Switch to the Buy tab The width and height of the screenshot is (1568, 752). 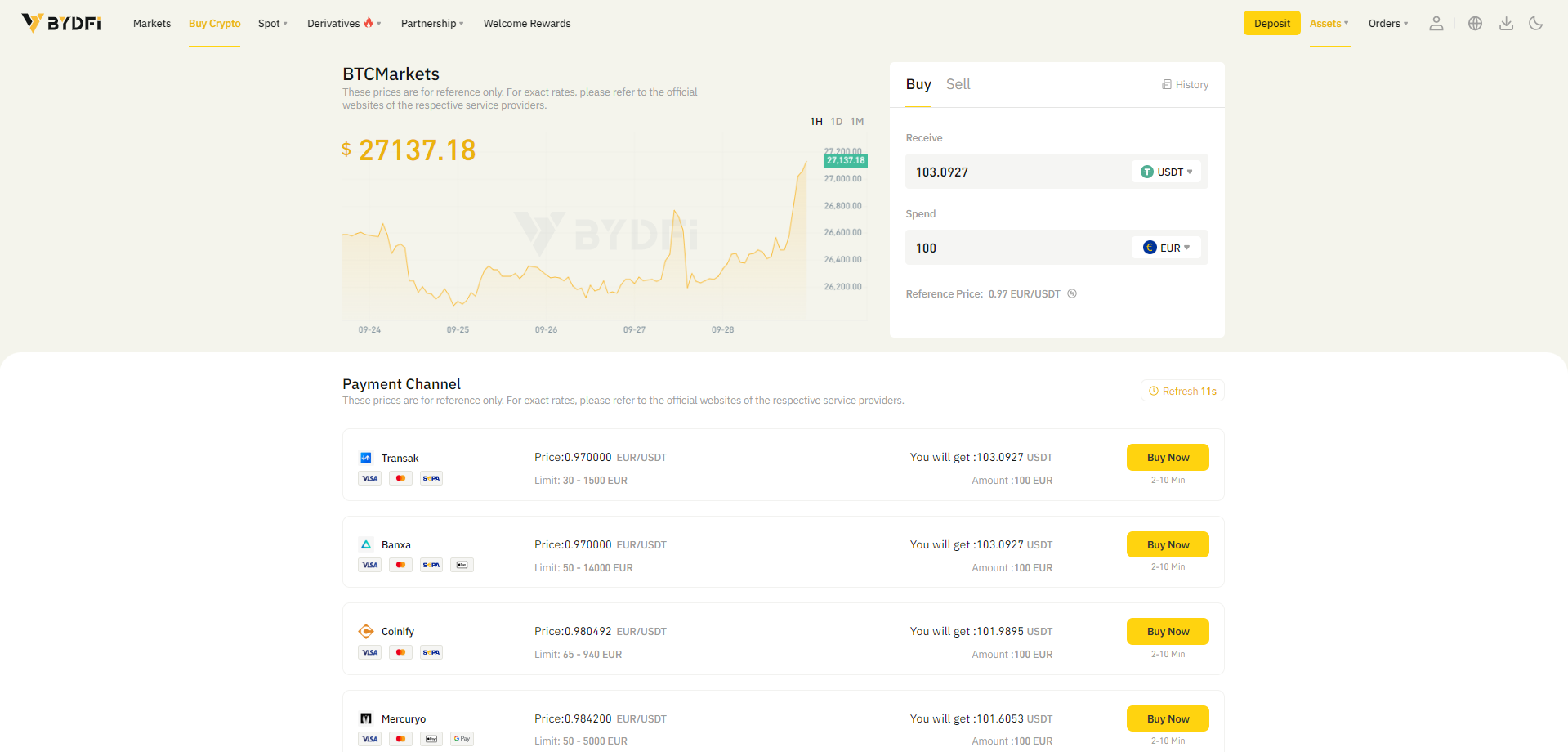pos(918,84)
